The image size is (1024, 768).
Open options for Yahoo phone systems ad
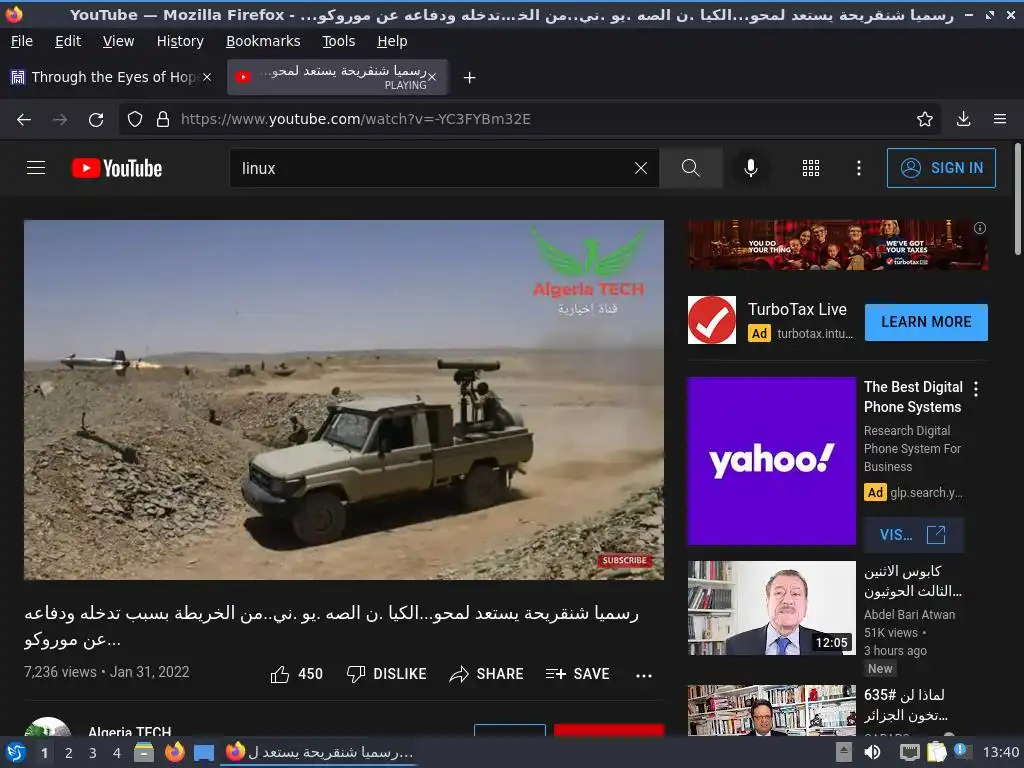(976, 389)
